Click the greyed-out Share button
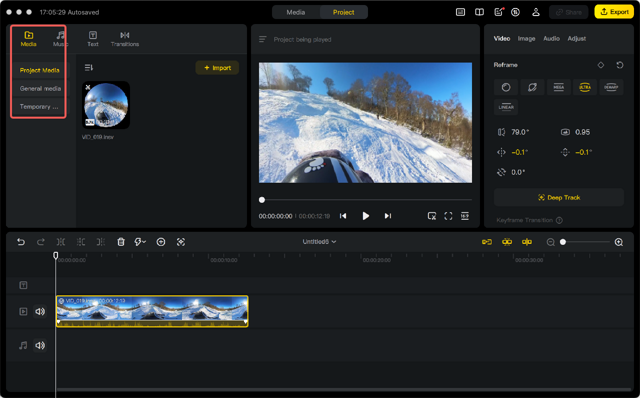The height and width of the screenshot is (398, 640). tap(569, 12)
